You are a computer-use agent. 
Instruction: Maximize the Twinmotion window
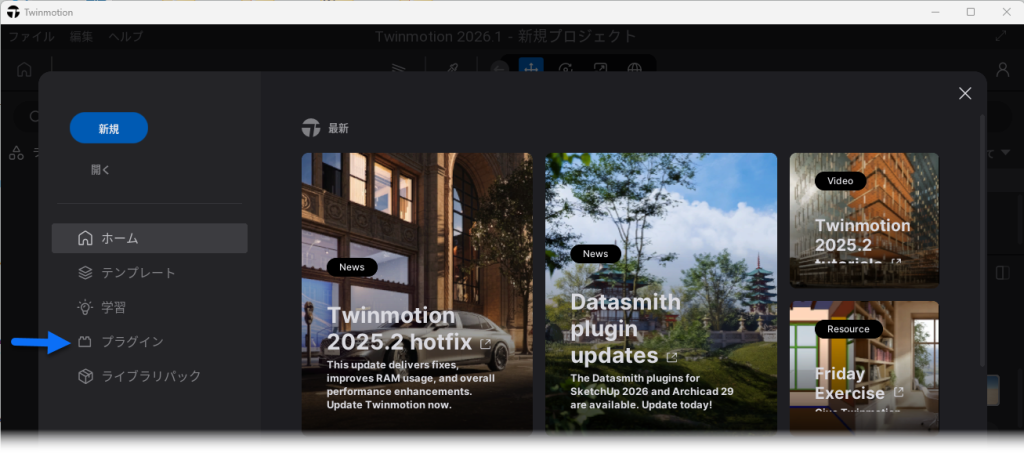click(970, 12)
